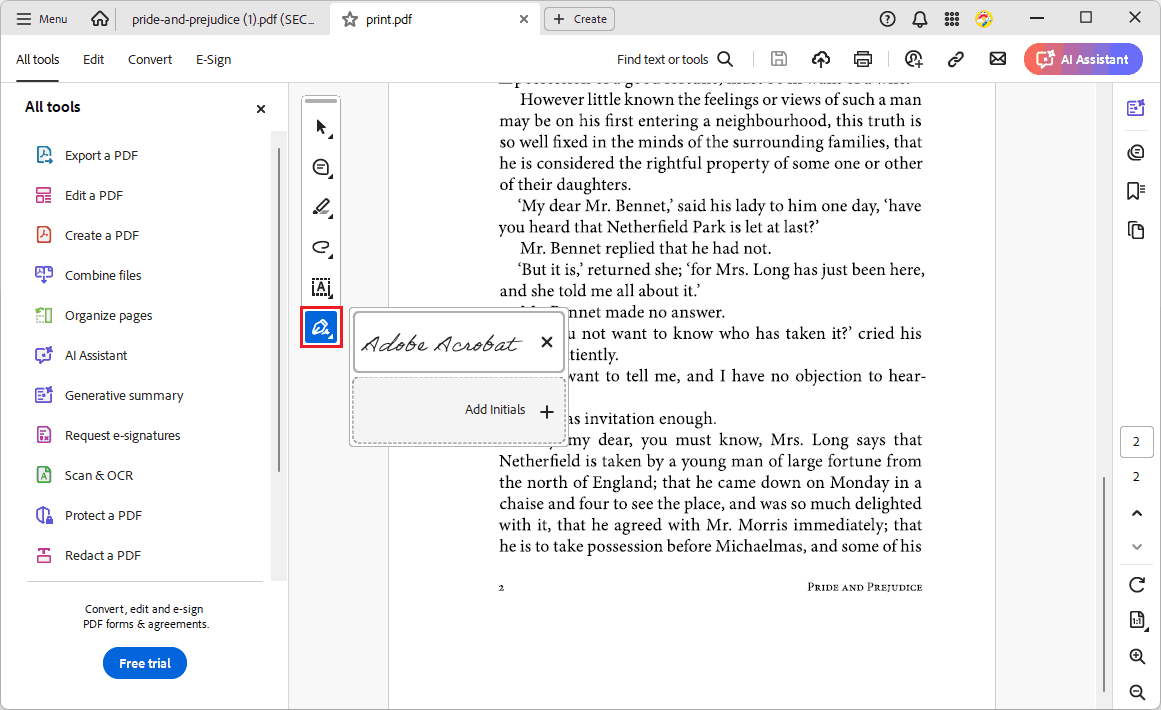Activate the Highlight text tool
The height and width of the screenshot is (710, 1161).
coord(321,207)
